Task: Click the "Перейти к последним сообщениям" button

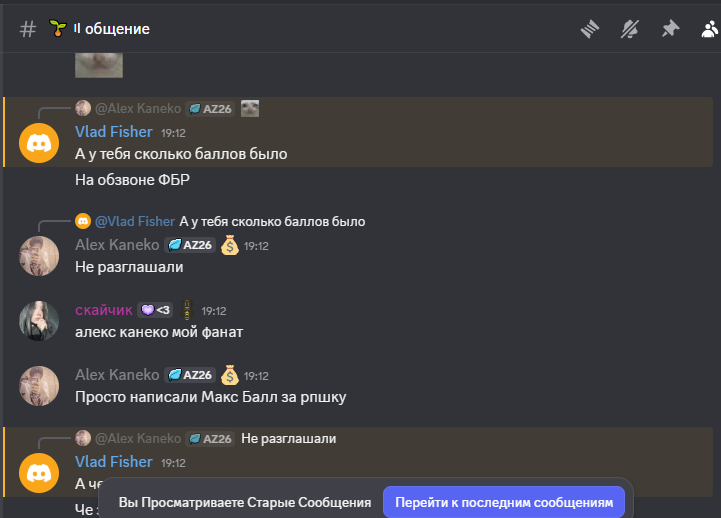Action: coord(504,501)
